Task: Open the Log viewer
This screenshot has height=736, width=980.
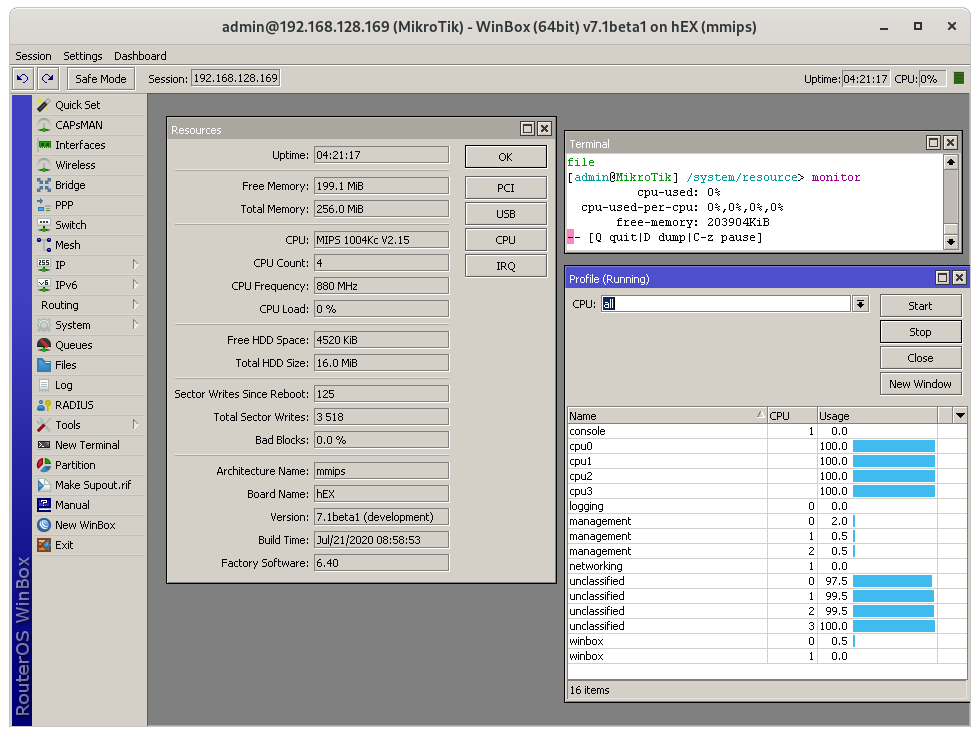Action: (90, 385)
